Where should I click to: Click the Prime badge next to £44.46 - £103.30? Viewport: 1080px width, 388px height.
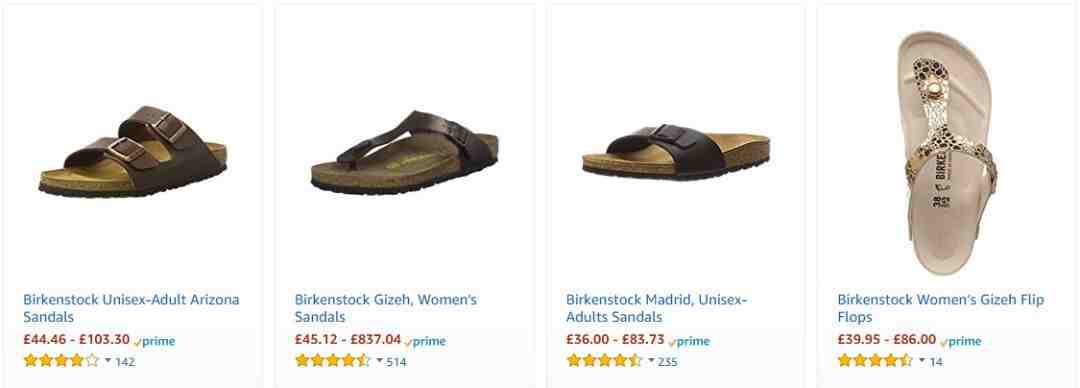coord(154,341)
